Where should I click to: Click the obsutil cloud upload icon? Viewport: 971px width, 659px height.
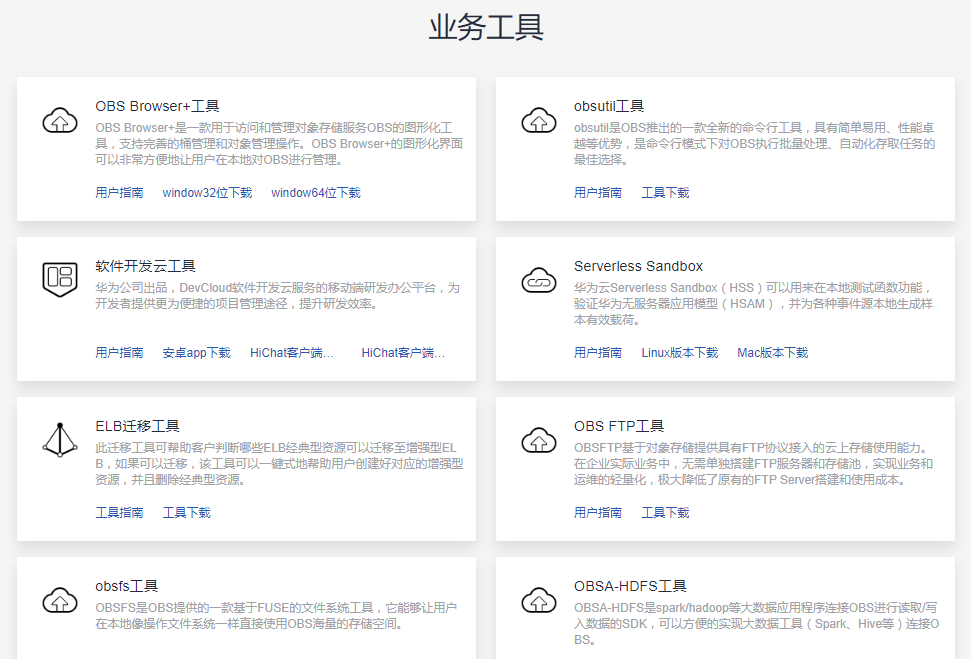(x=539, y=120)
